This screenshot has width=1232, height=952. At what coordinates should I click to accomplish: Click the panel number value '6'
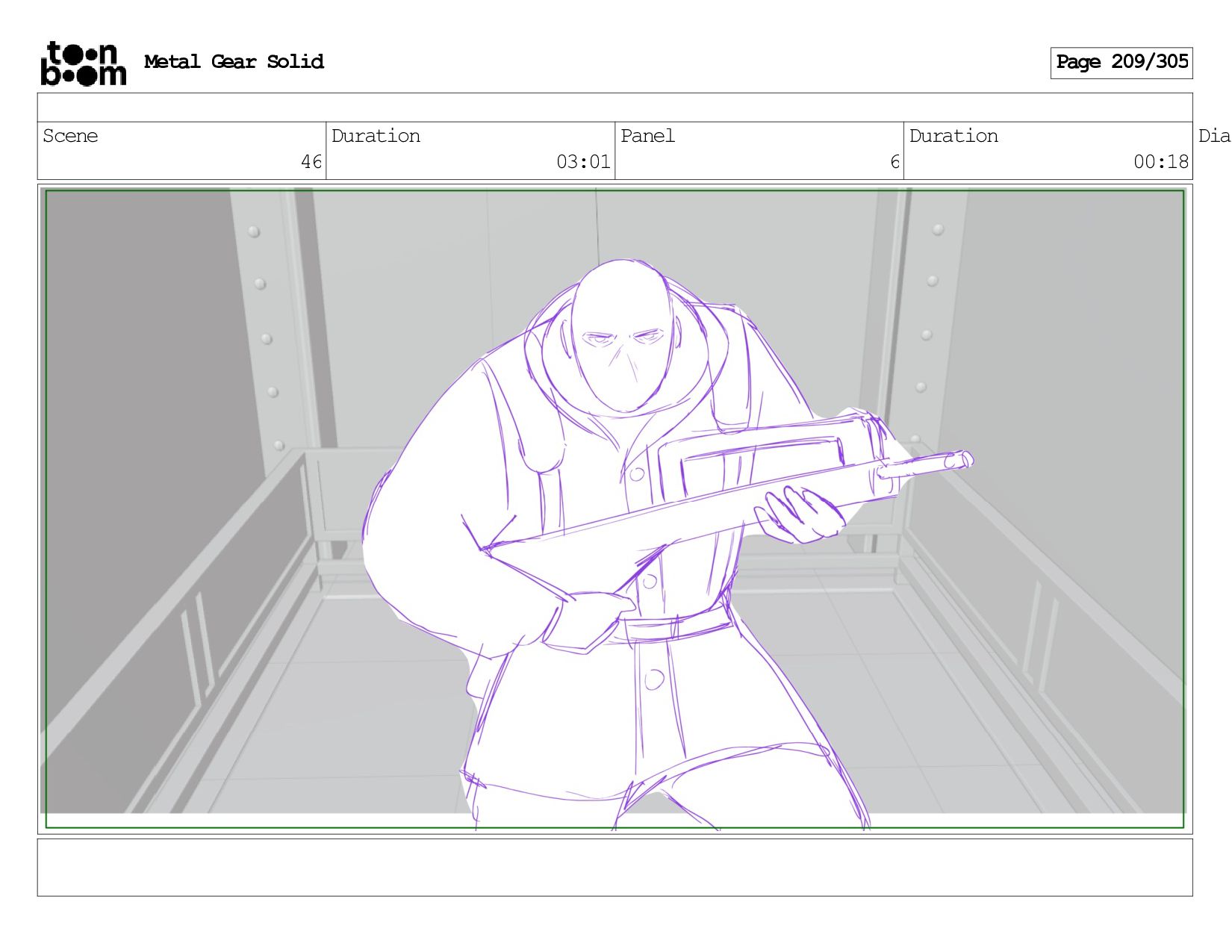click(895, 162)
